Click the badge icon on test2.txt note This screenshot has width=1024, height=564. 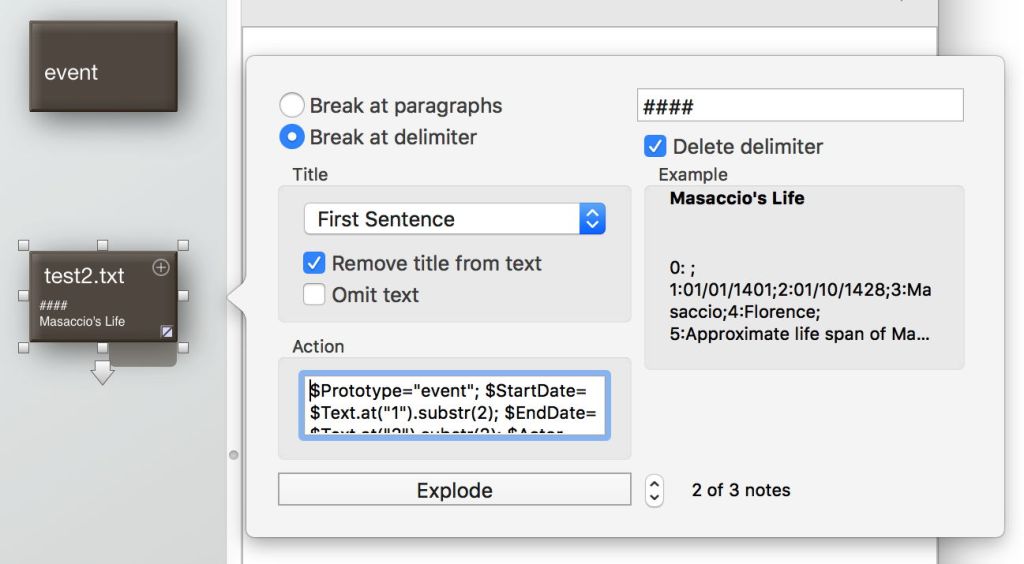click(166, 331)
